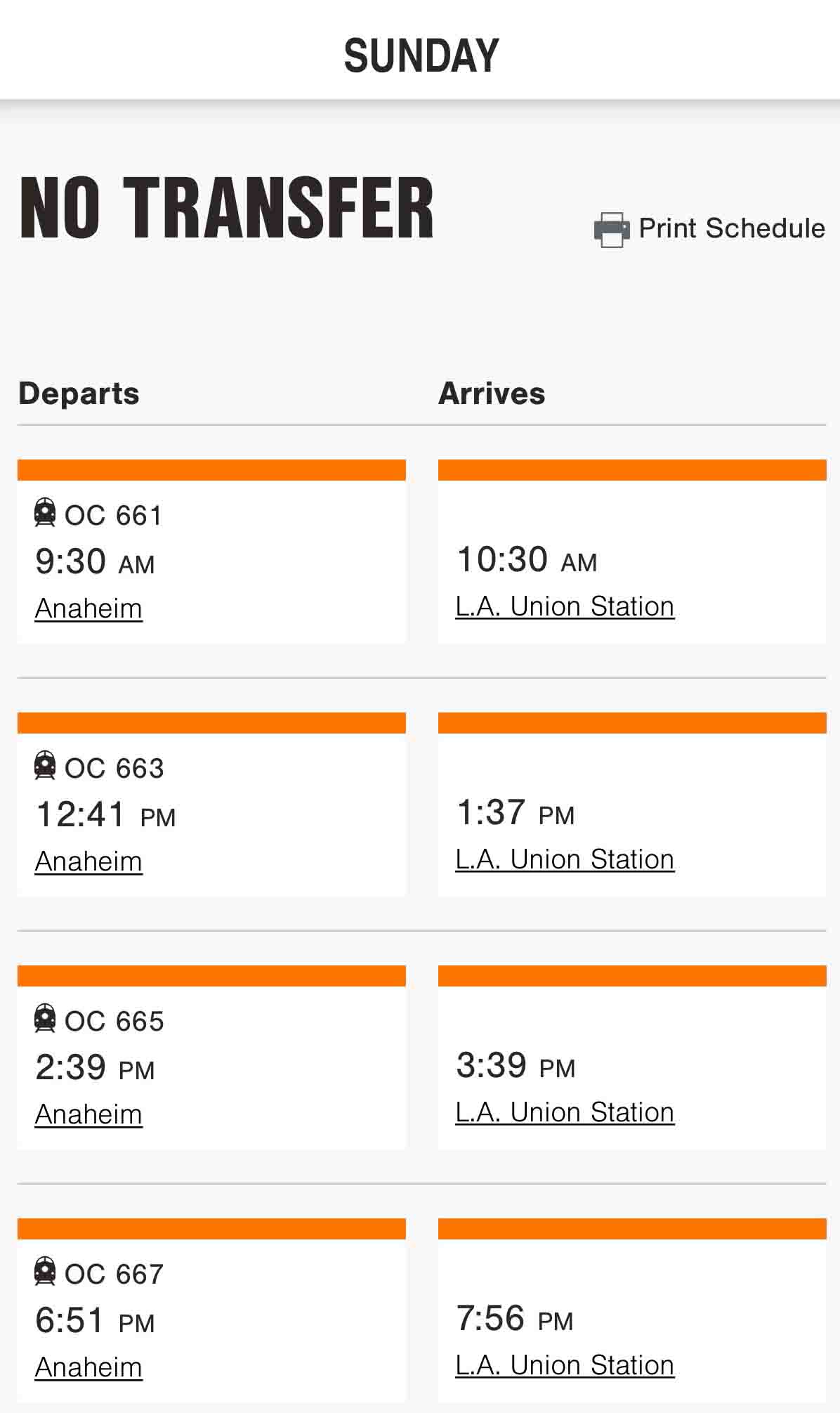
Task: Click train icon beside OC 661
Action: click(x=45, y=512)
